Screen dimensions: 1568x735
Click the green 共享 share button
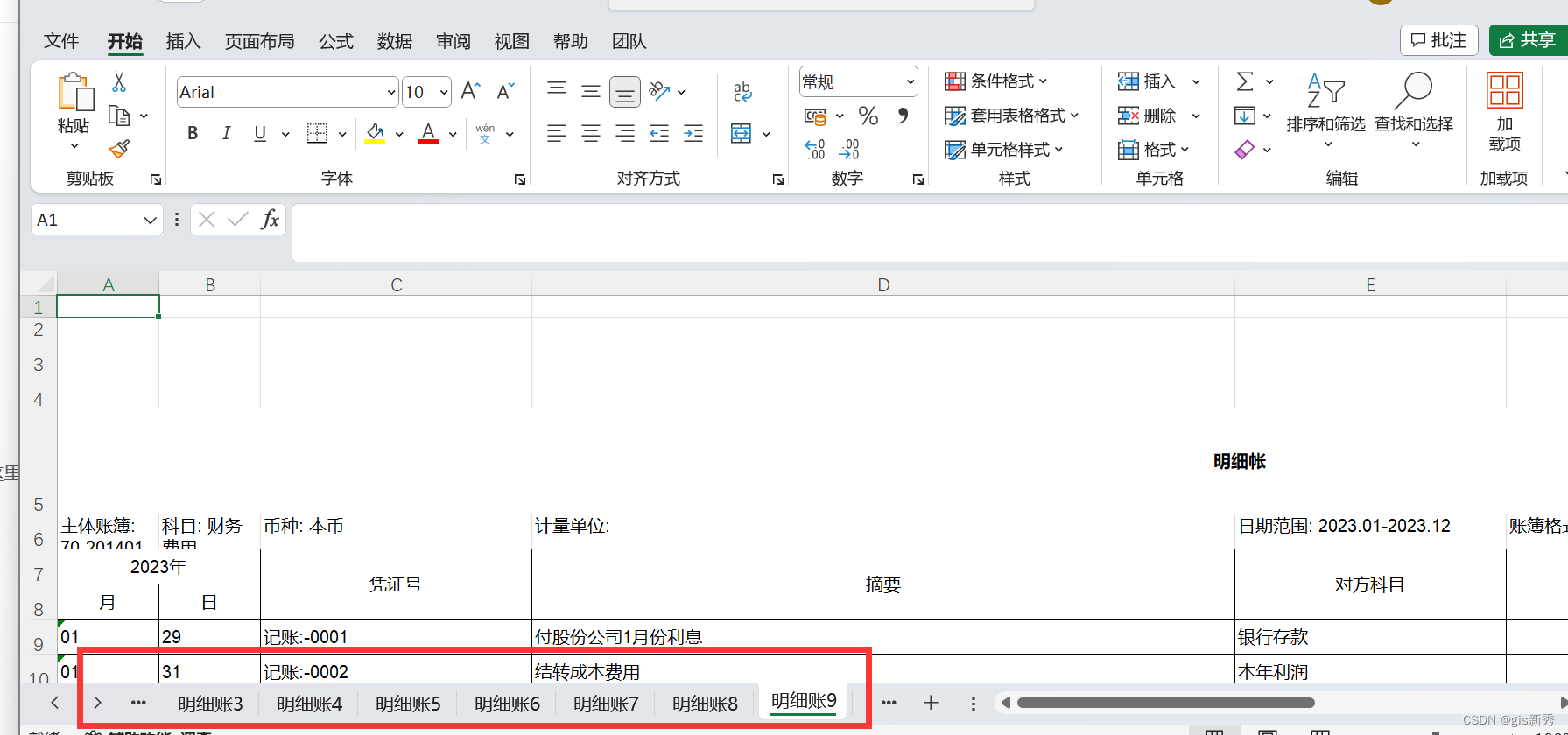1528,40
